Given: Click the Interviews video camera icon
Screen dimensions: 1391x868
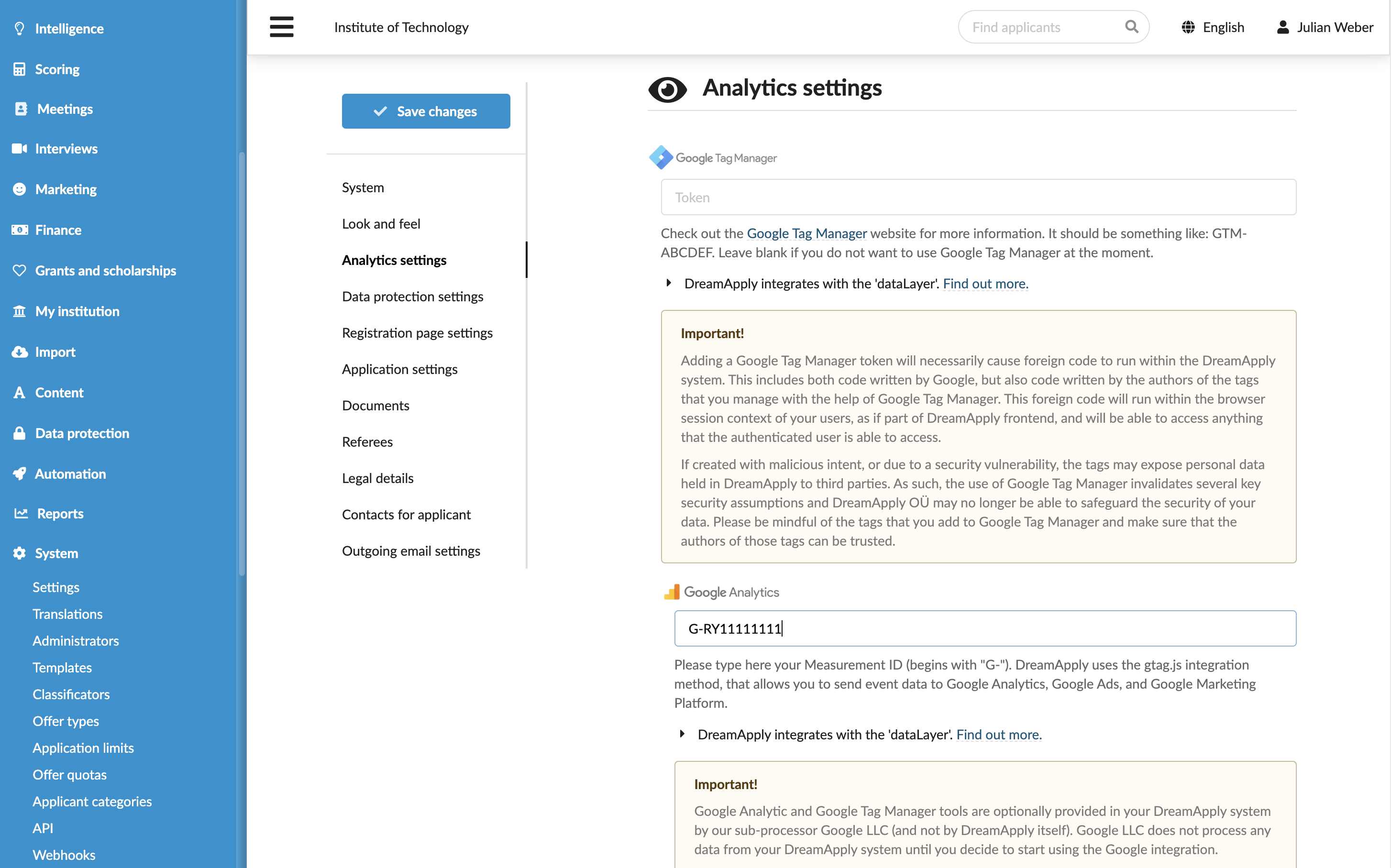Looking at the screenshot, I should (x=20, y=149).
